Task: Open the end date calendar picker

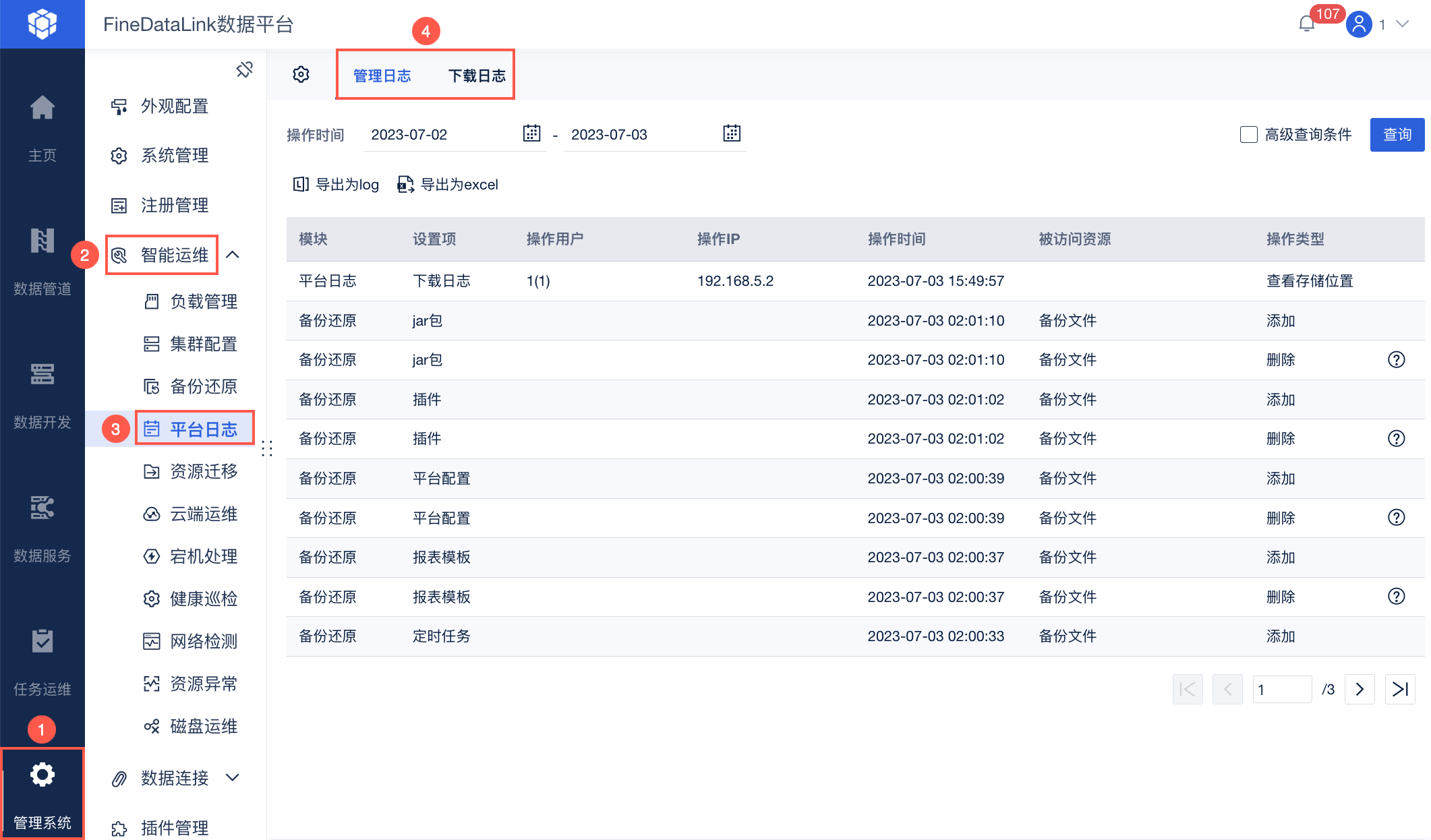Action: tap(731, 133)
